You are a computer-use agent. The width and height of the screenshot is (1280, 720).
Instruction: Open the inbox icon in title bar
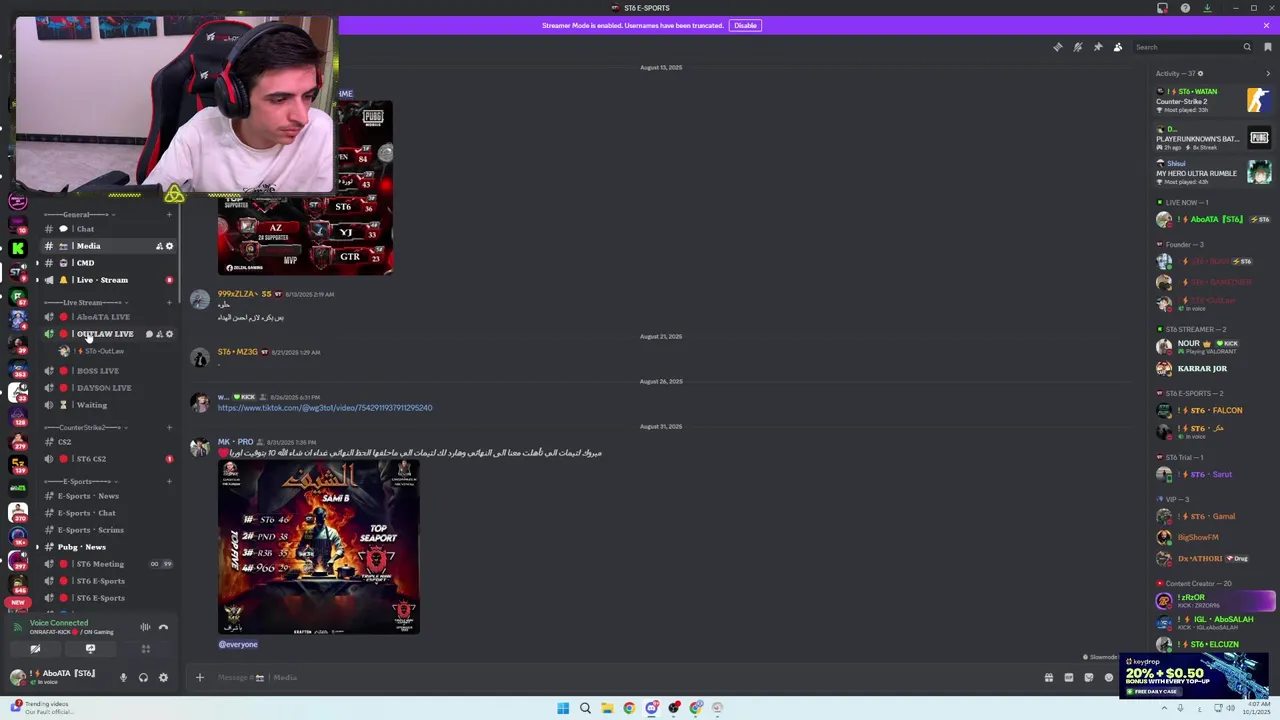pos(1162,8)
